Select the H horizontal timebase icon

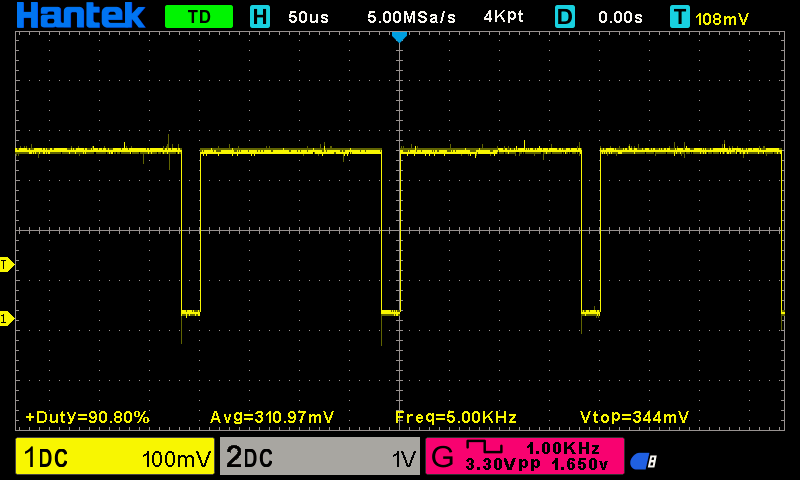tap(259, 17)
